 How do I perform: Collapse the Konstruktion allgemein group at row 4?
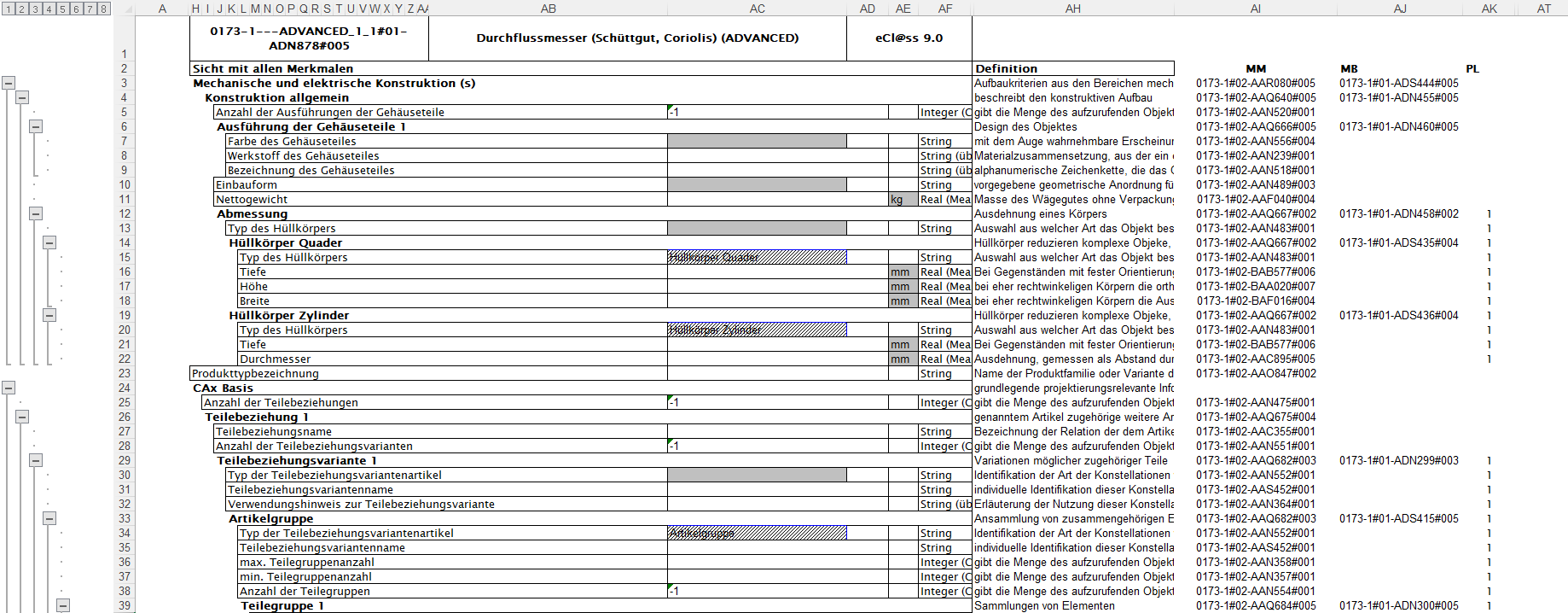[x=22, y=97]
